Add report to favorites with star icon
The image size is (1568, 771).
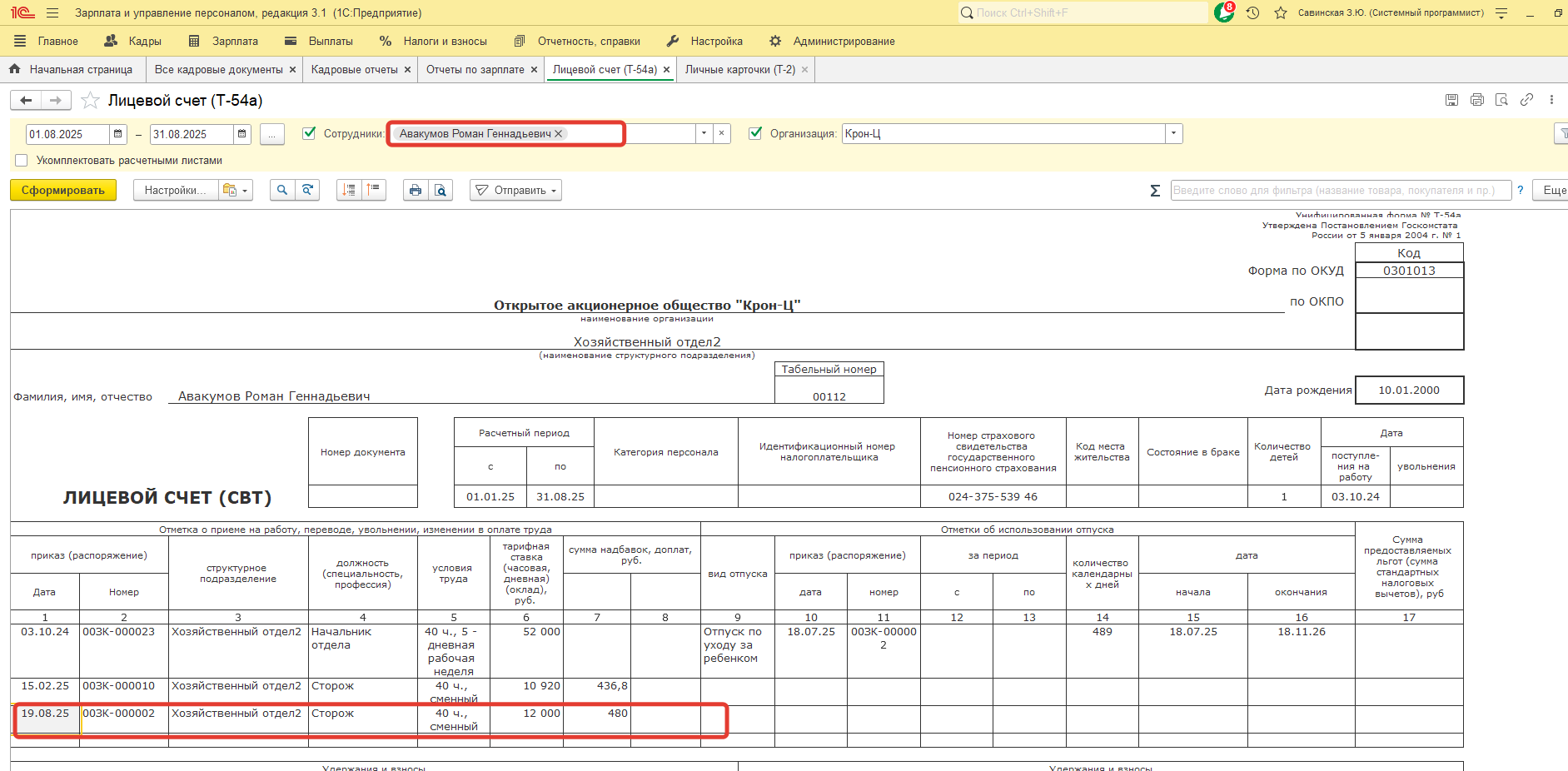coord(90,101)
